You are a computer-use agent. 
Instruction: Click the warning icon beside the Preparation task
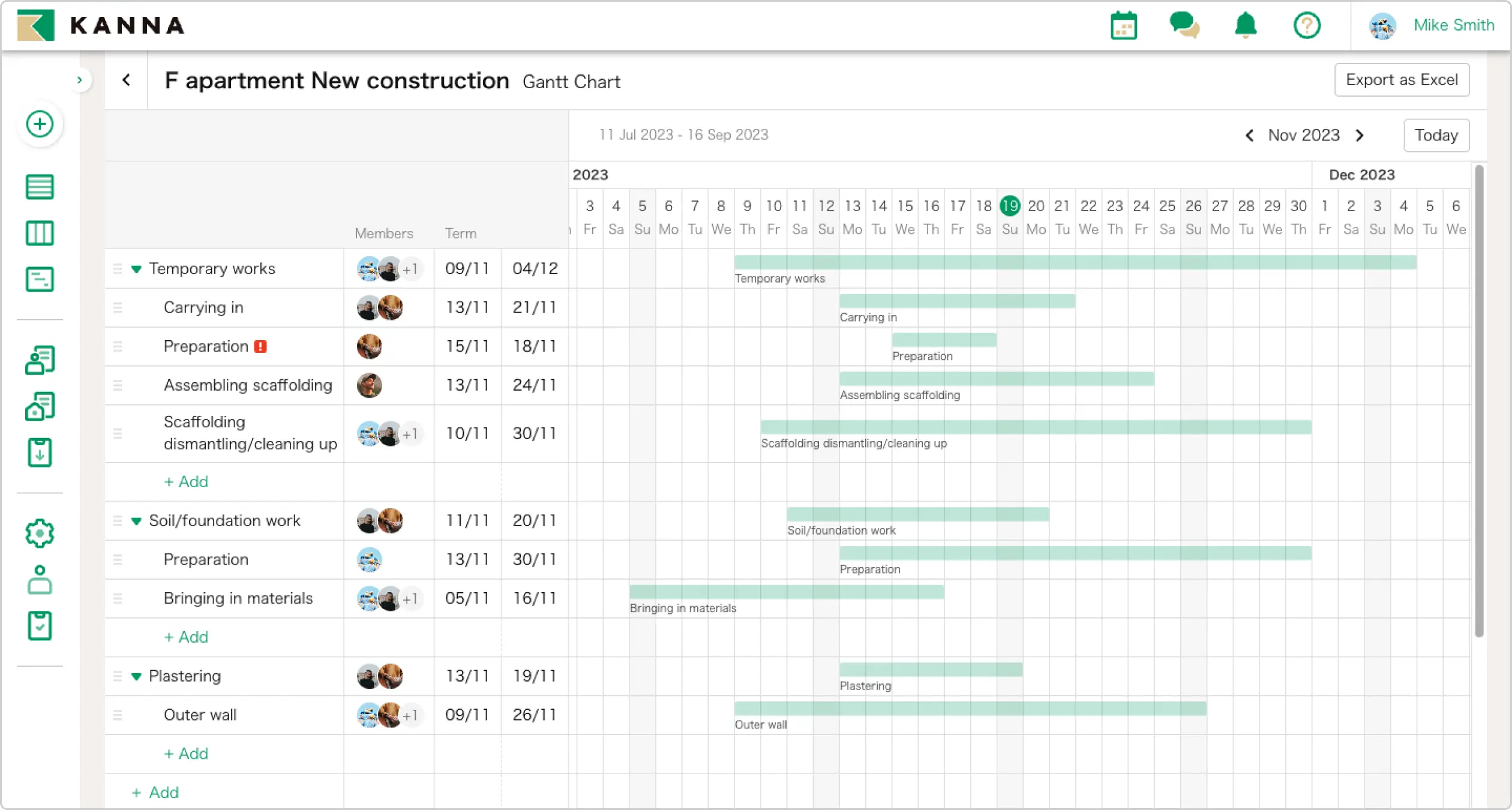point(260,346)
